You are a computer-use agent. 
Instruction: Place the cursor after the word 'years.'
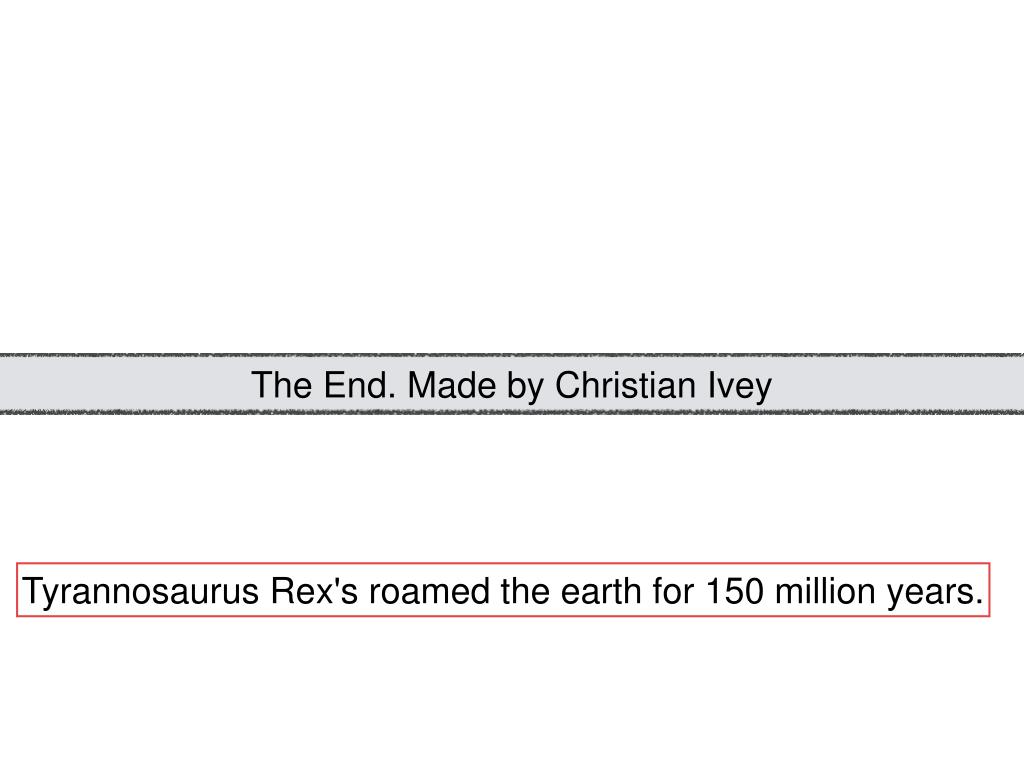tap(984, 591)
